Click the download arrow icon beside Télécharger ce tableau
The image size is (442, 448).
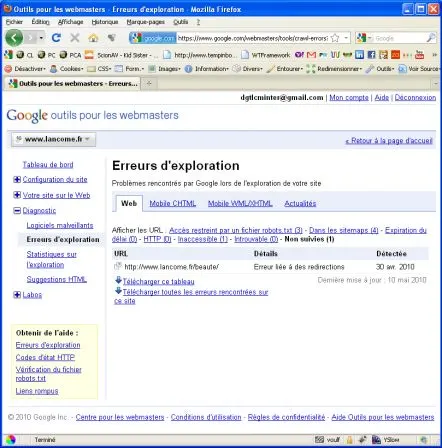click(118, 280)
